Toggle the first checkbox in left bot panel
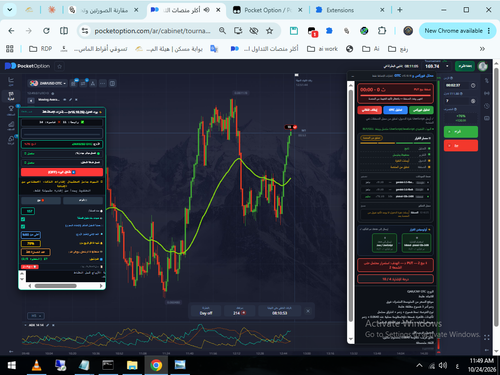 pyautogui.click(x=23, y=219)
